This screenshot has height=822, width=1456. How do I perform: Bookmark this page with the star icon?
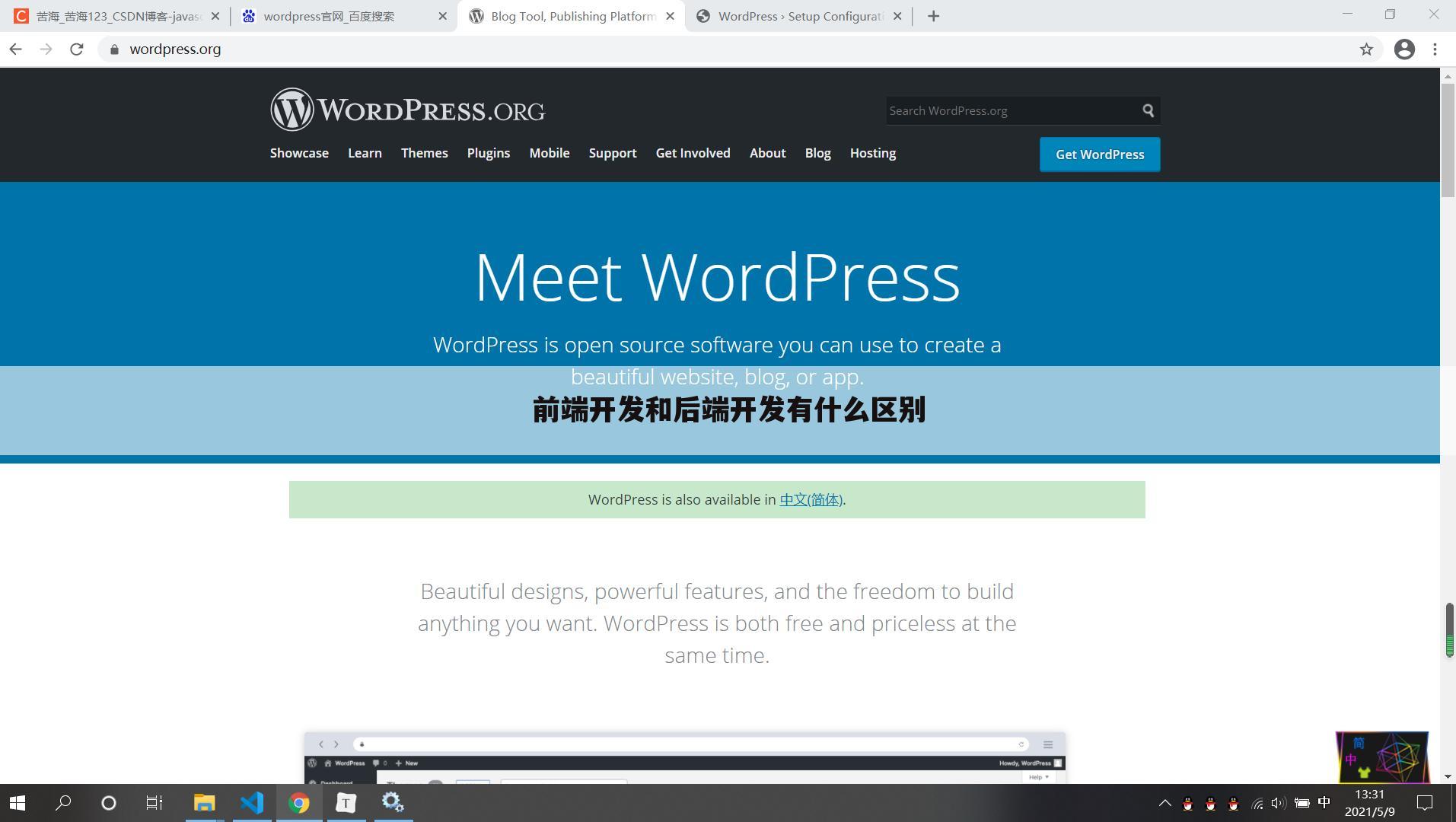point(1366,49)
